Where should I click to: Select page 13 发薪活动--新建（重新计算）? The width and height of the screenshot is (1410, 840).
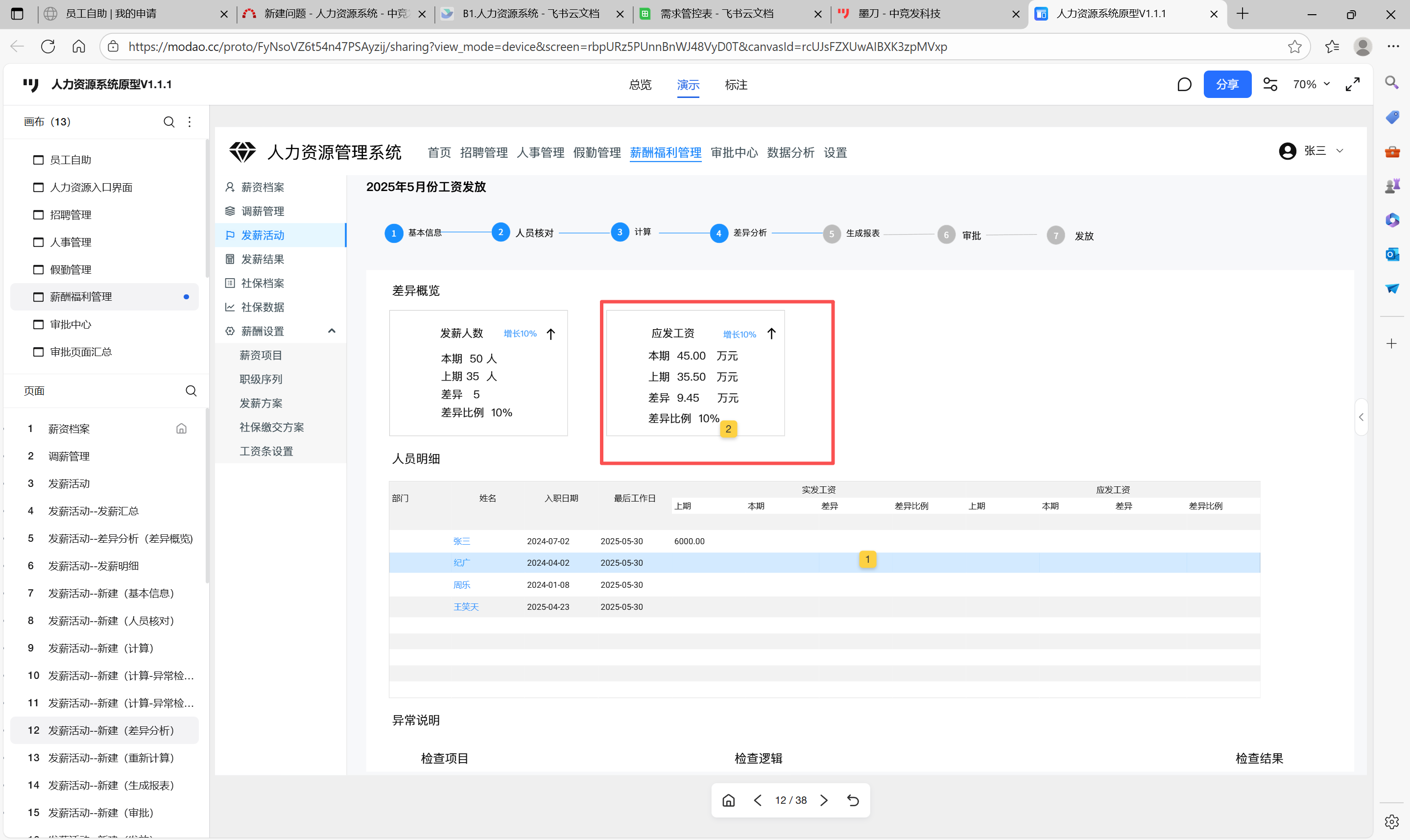(x=110, y=757)
